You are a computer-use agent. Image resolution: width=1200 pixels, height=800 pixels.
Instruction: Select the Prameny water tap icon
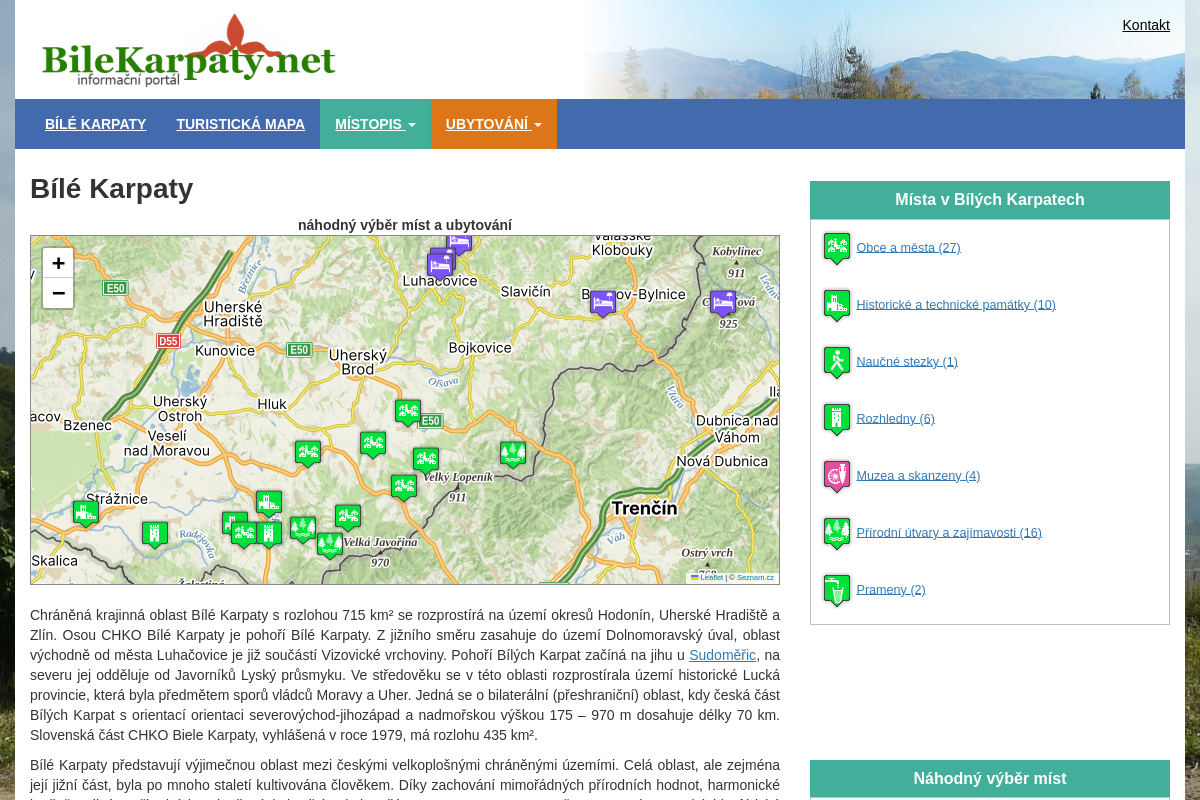point(836,589)
